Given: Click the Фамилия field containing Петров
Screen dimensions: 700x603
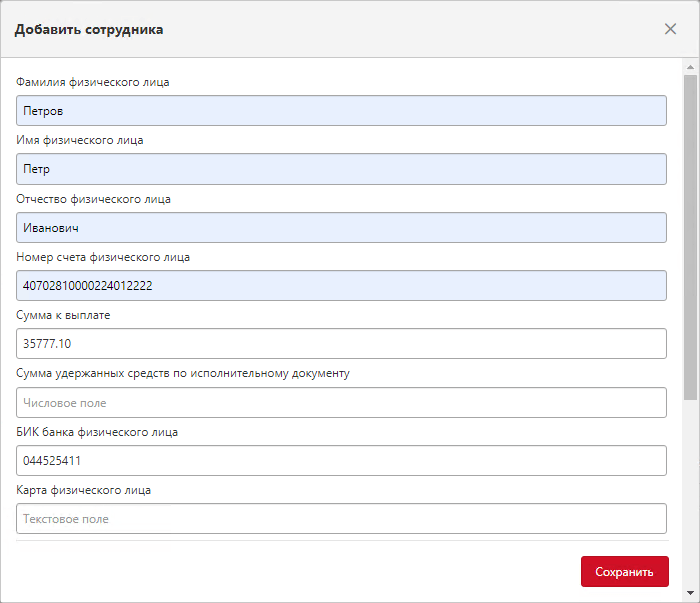Looking at the screenshot, I should (x=342, y=110).
